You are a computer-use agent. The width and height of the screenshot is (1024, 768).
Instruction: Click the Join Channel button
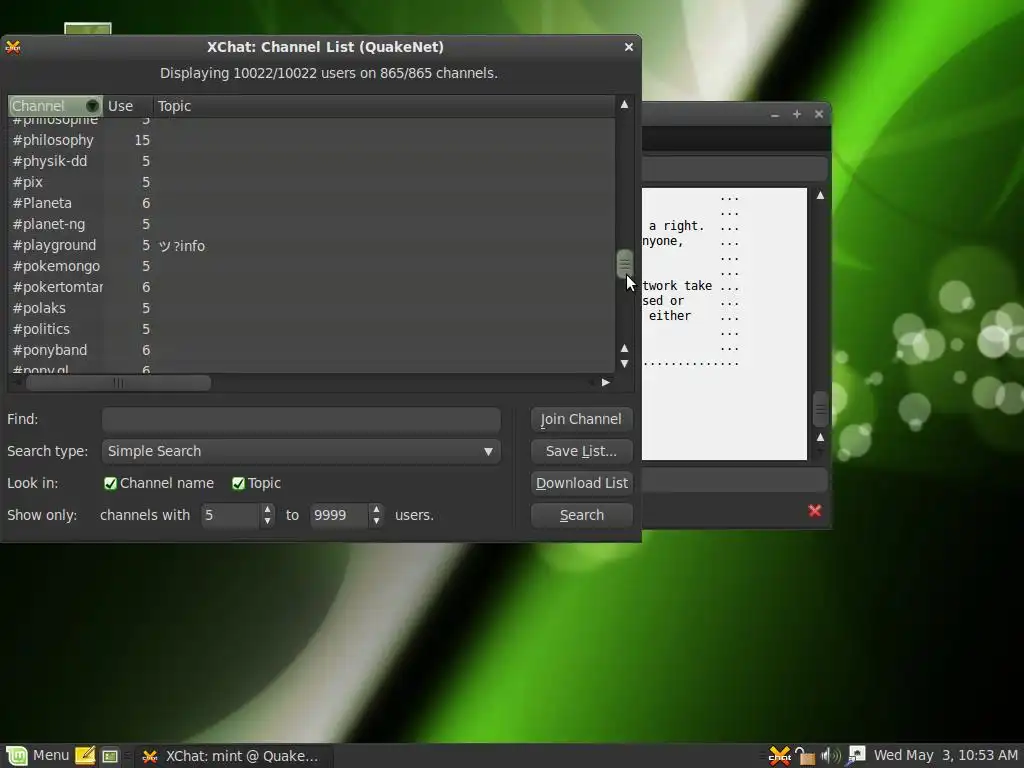[x=581, y=419]
